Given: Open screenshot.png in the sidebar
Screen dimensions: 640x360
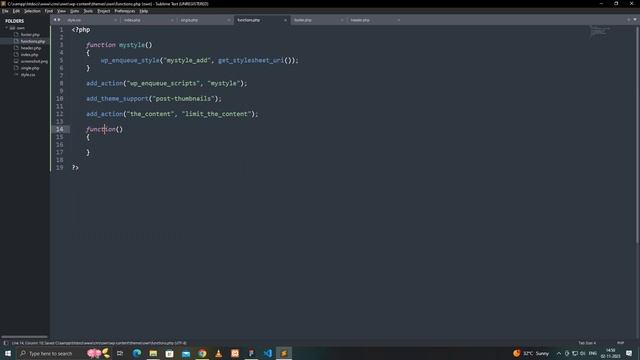Looking at the screenshot, I should pyautogui.click(x=34, y=61).
